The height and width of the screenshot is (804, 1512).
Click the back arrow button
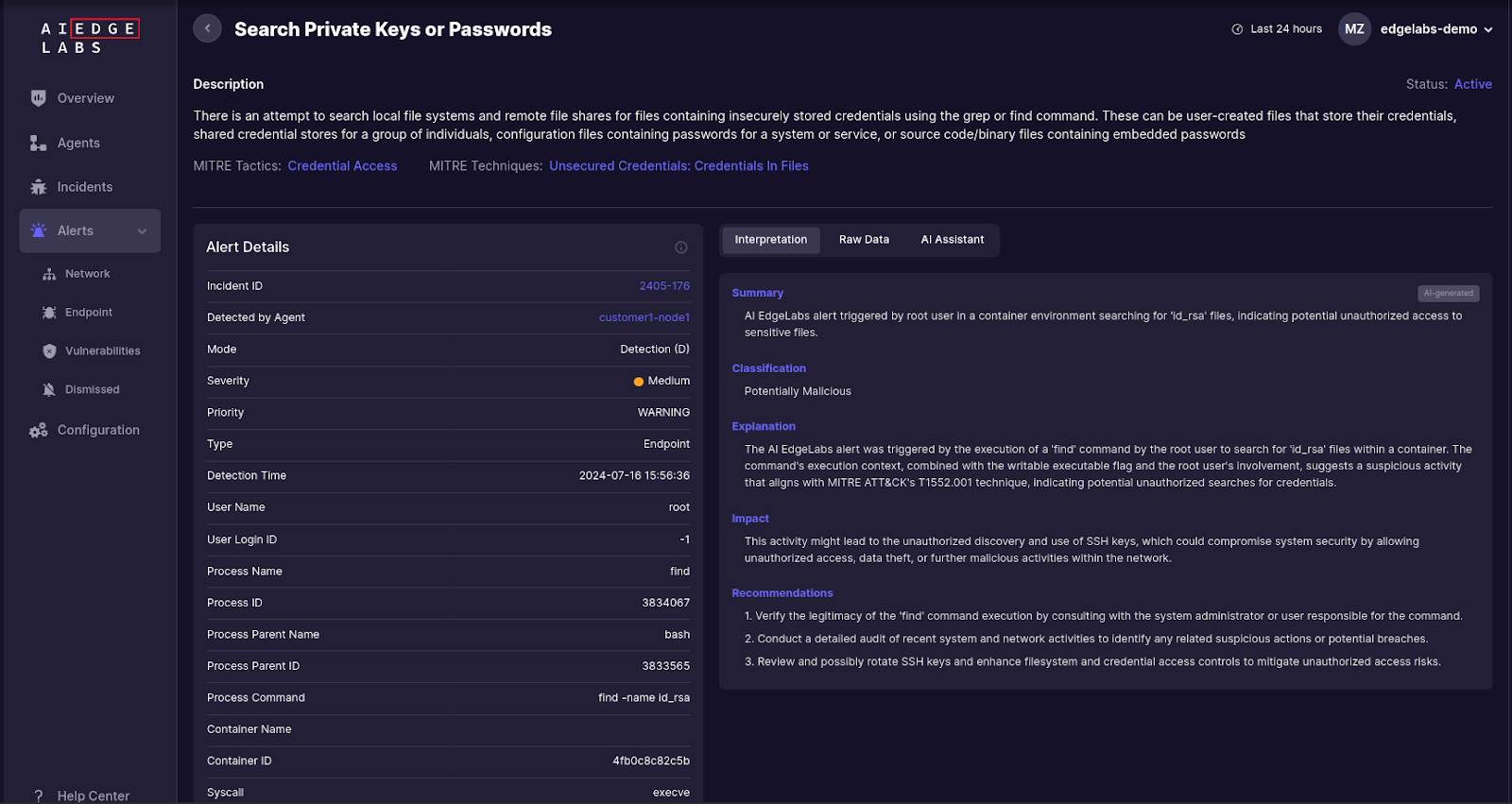207,28
